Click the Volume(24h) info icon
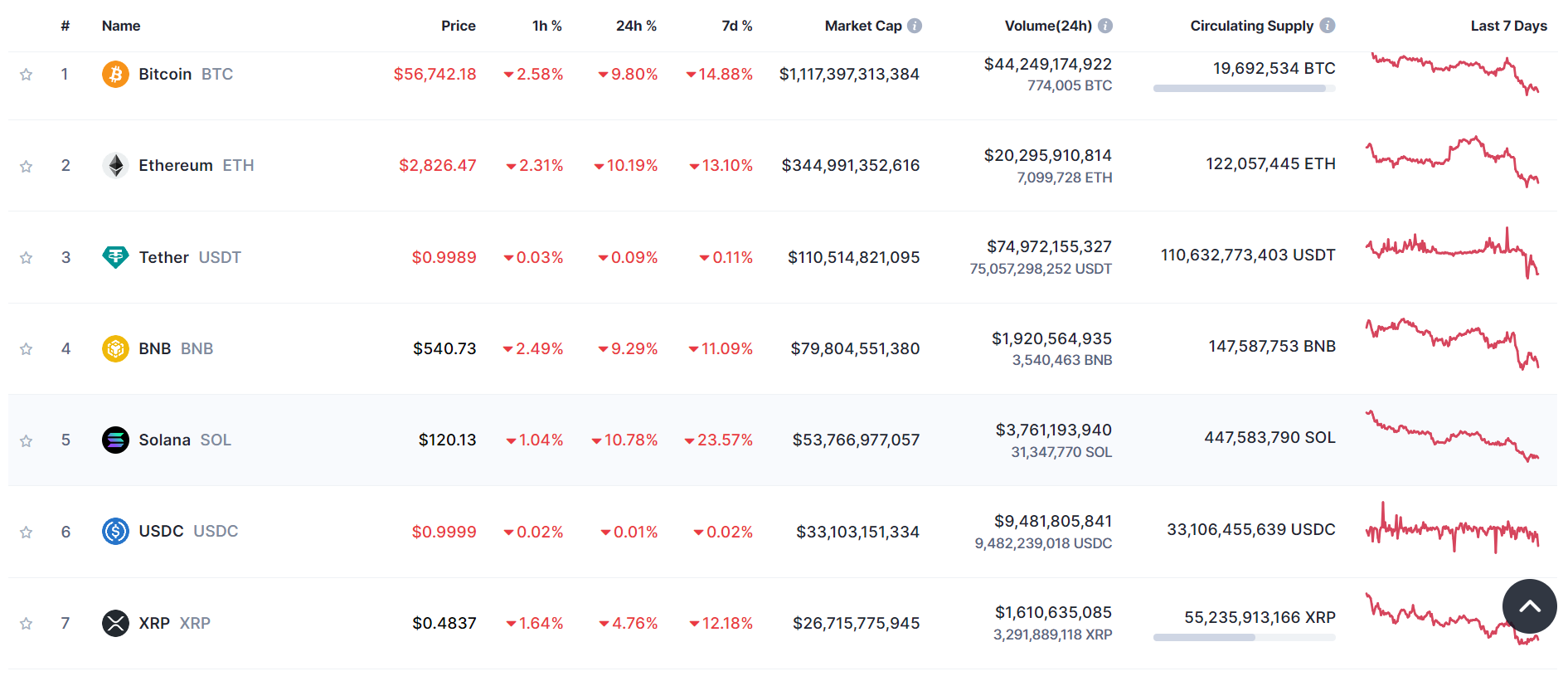Image resolution: width=1568 pixels, height=676 pixels. click(x=1105, y=26)
